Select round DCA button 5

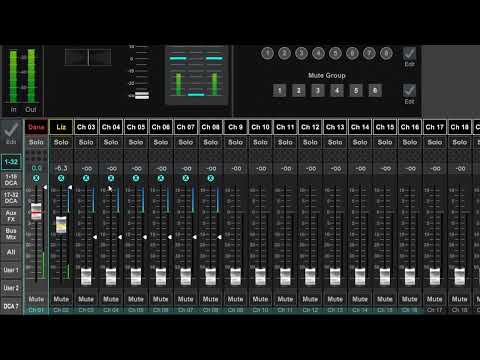(335, 53)
